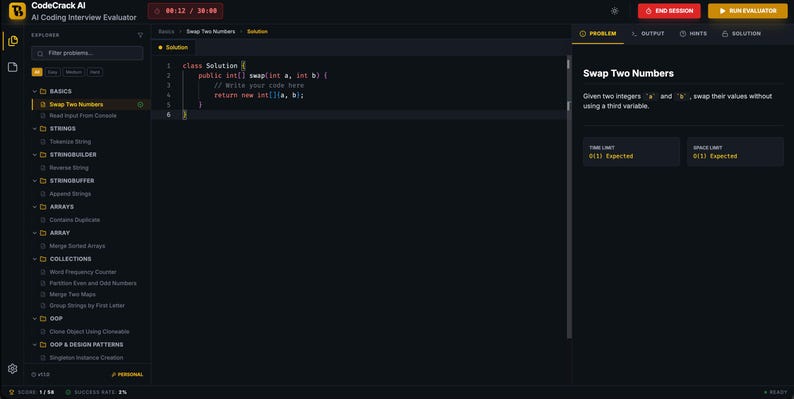This screenshot has width=794, height=399.
Task: Open settings gear in sidebar
Action: (13, 369)
